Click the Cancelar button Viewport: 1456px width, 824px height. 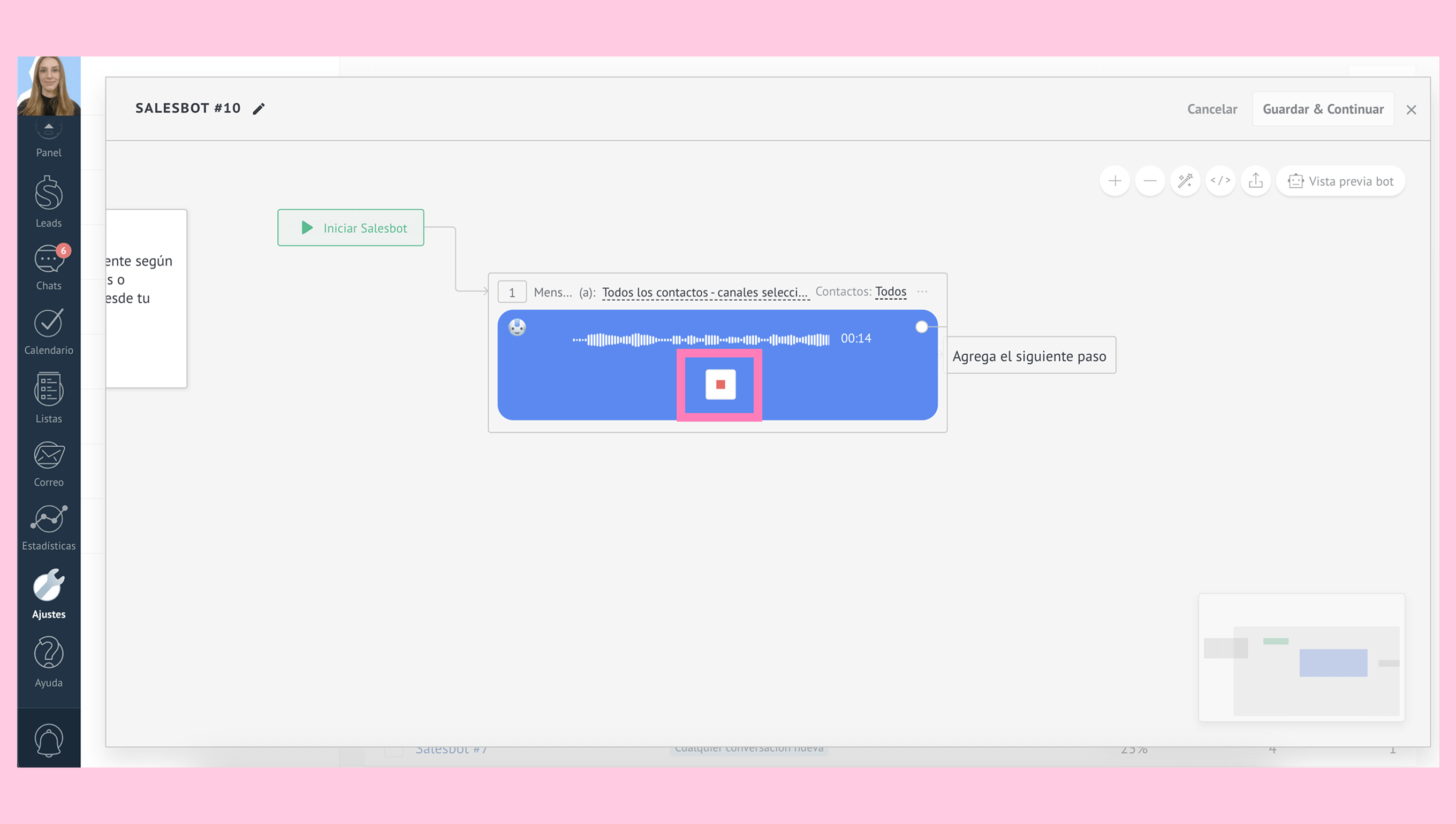pyautogui.click(x=1211, y=109)
